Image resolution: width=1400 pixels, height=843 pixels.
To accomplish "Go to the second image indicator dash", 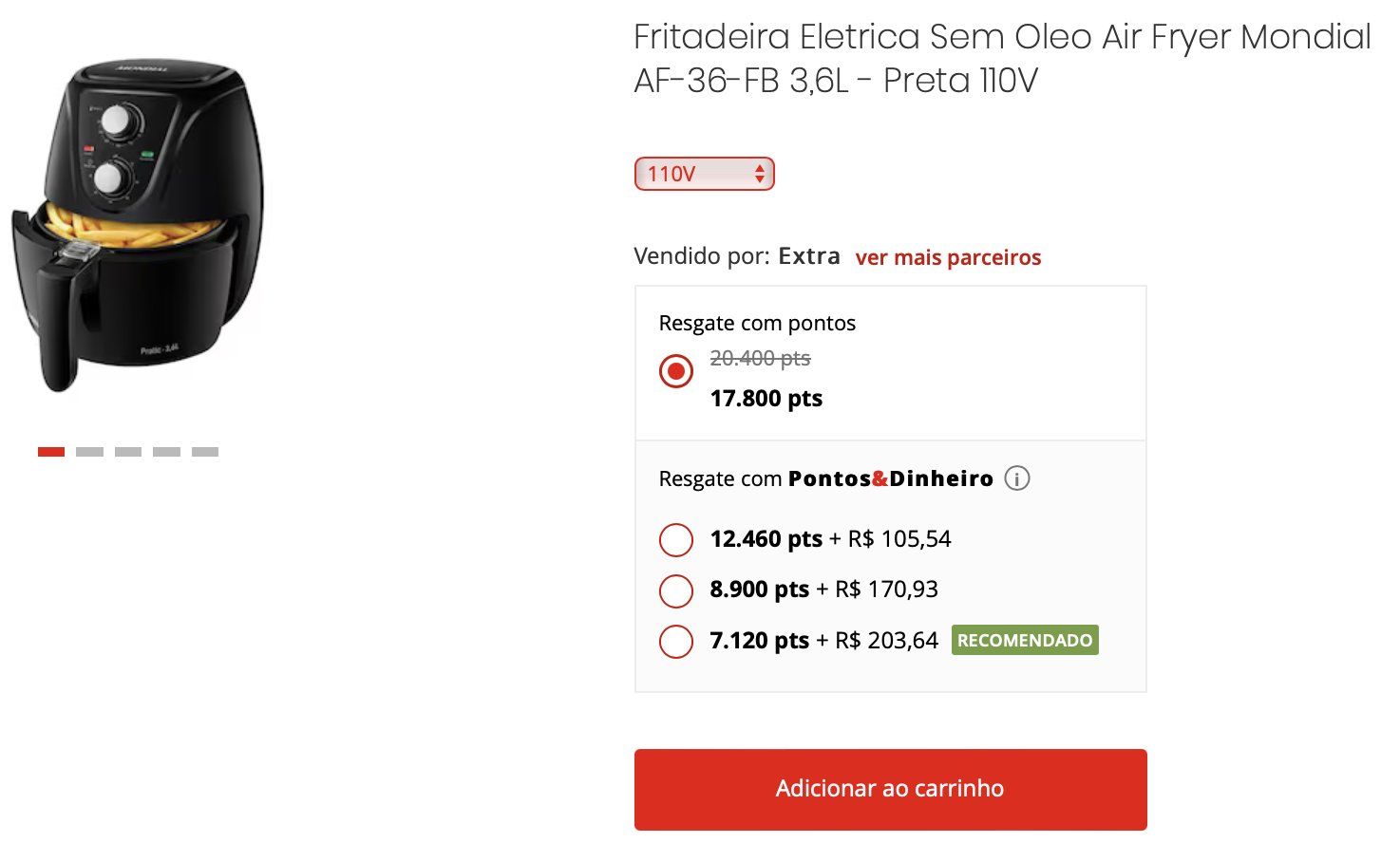I will click(89, 452).
